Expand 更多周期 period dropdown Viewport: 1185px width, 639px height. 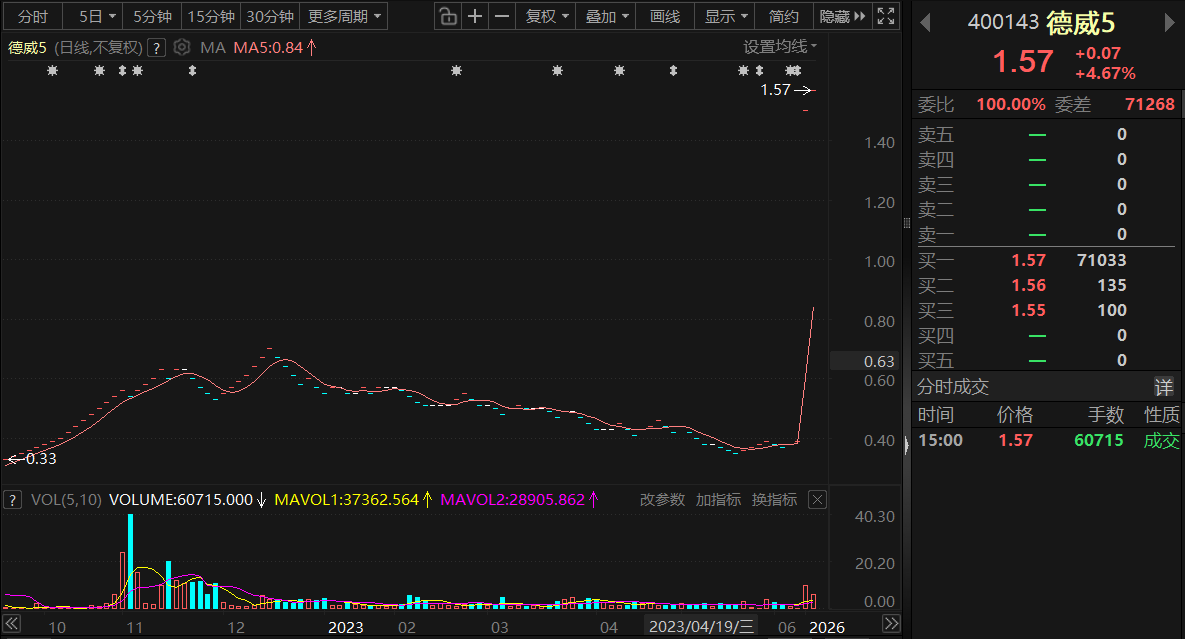point(344,16)
